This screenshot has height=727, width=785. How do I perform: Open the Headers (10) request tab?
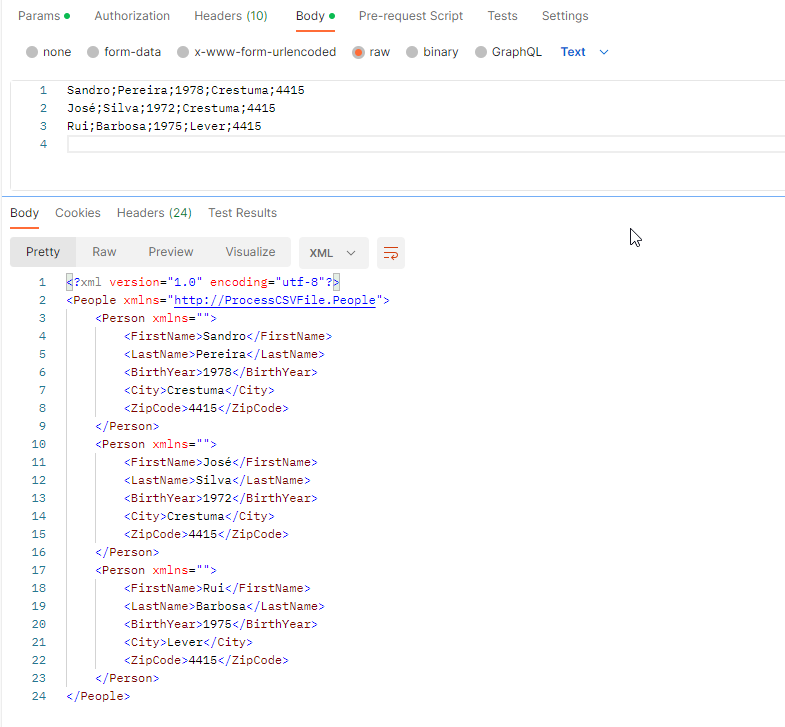(x=230, y=16)
